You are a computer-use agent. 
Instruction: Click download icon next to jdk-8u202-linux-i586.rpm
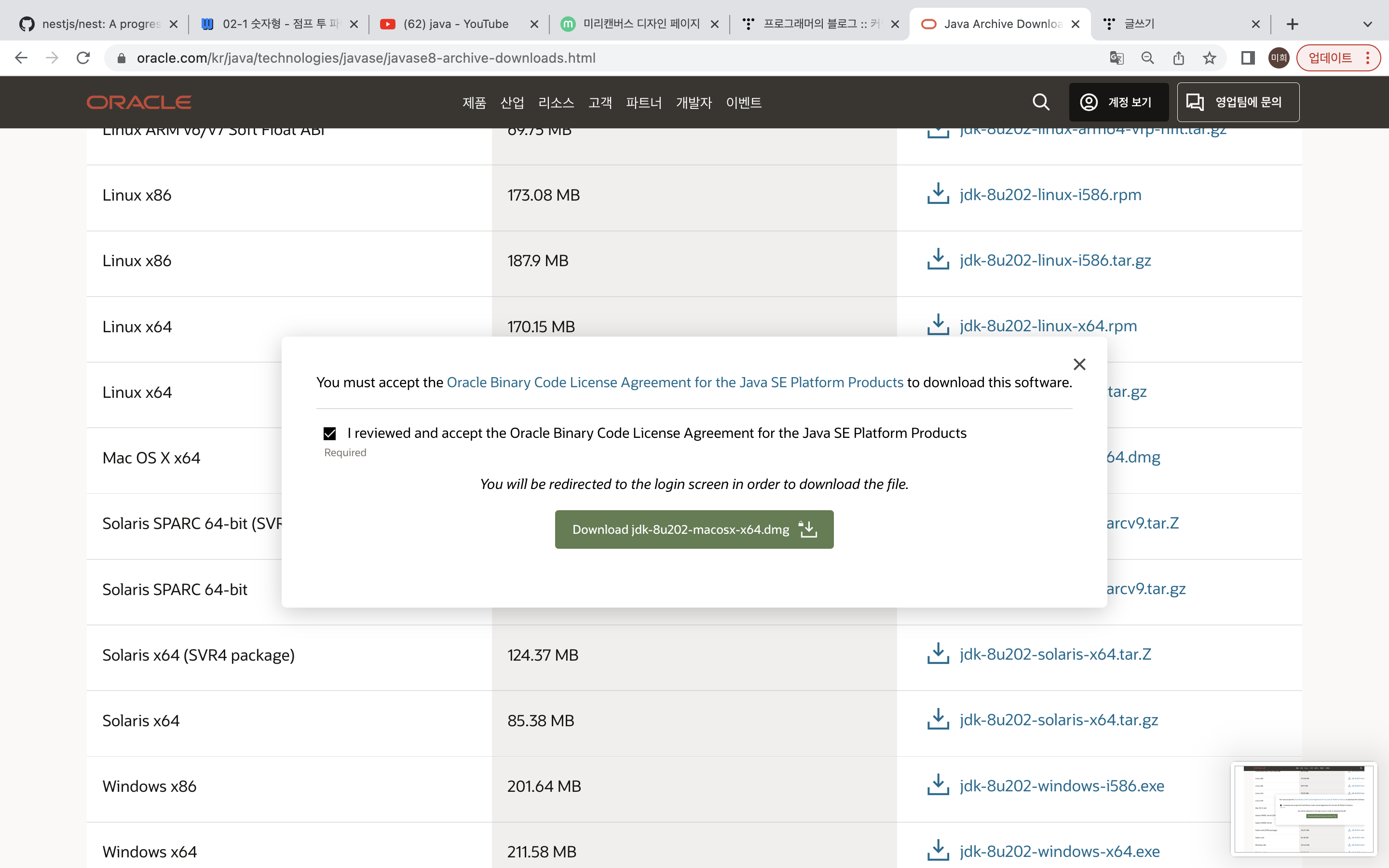938,194
